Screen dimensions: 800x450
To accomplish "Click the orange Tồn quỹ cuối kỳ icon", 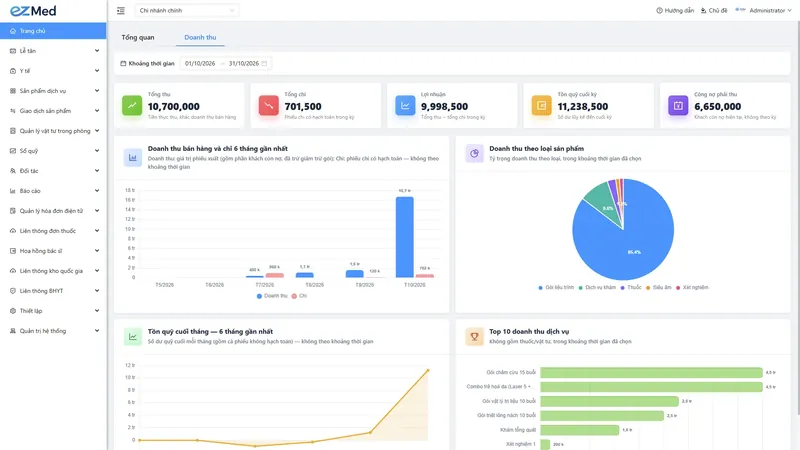I will coord(541,106).
